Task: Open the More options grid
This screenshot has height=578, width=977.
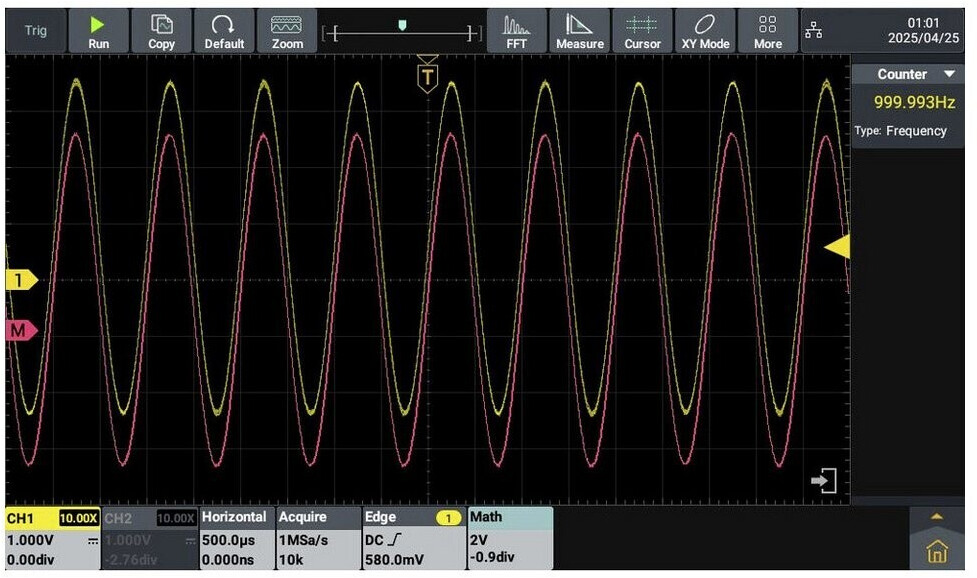Action: click(x=768, y=31)
